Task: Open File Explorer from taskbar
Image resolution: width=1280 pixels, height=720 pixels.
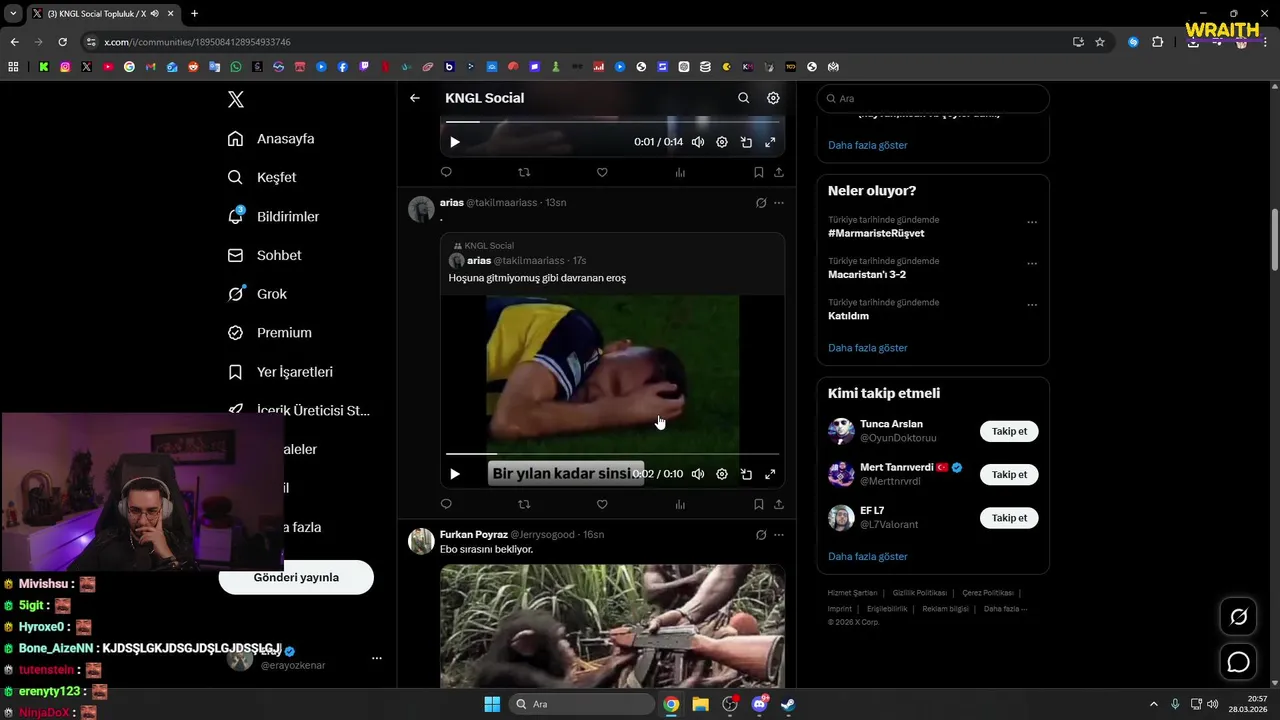Action: click(x=700, y=704)
